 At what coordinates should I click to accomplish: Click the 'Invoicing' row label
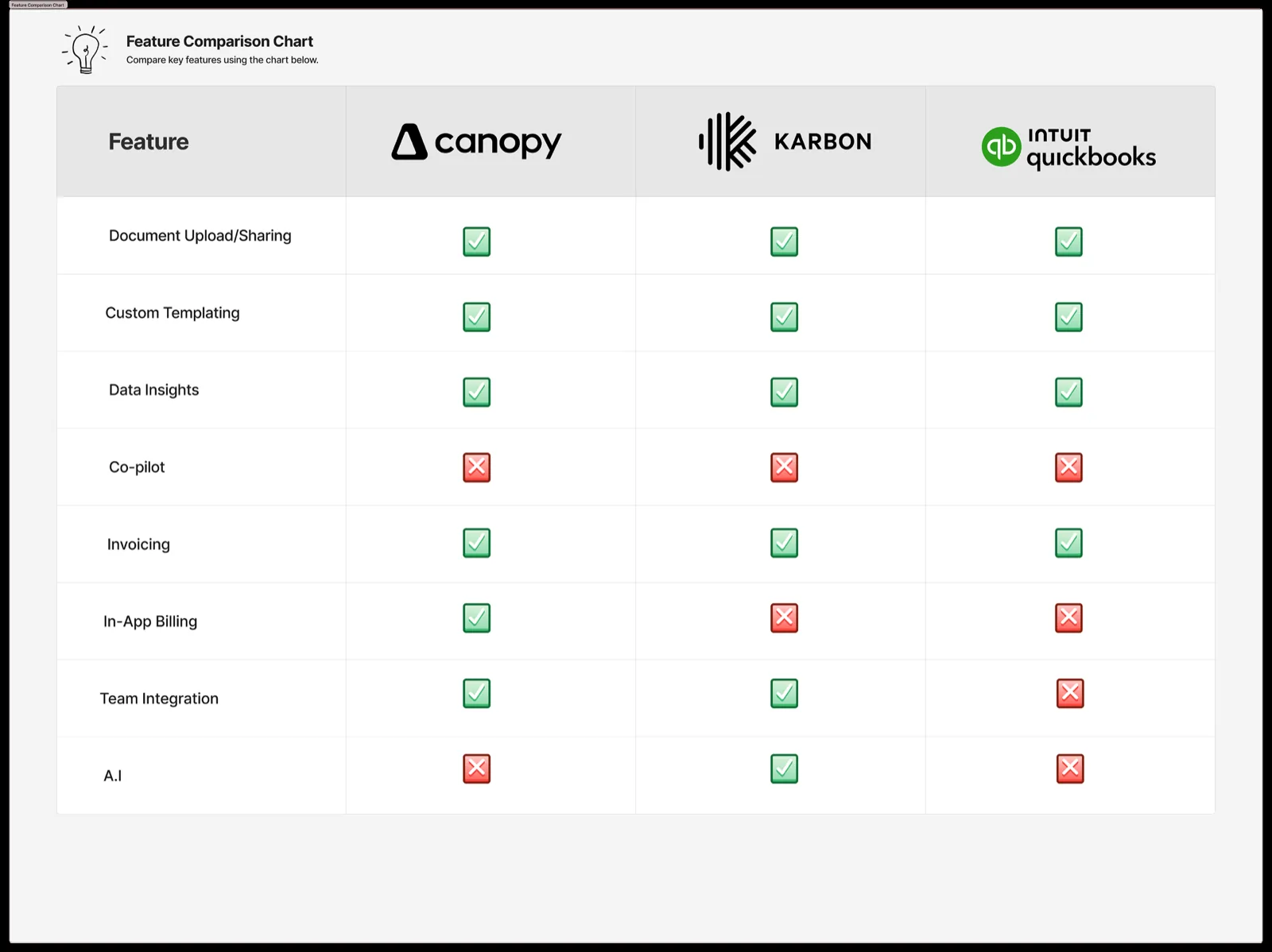139,544
